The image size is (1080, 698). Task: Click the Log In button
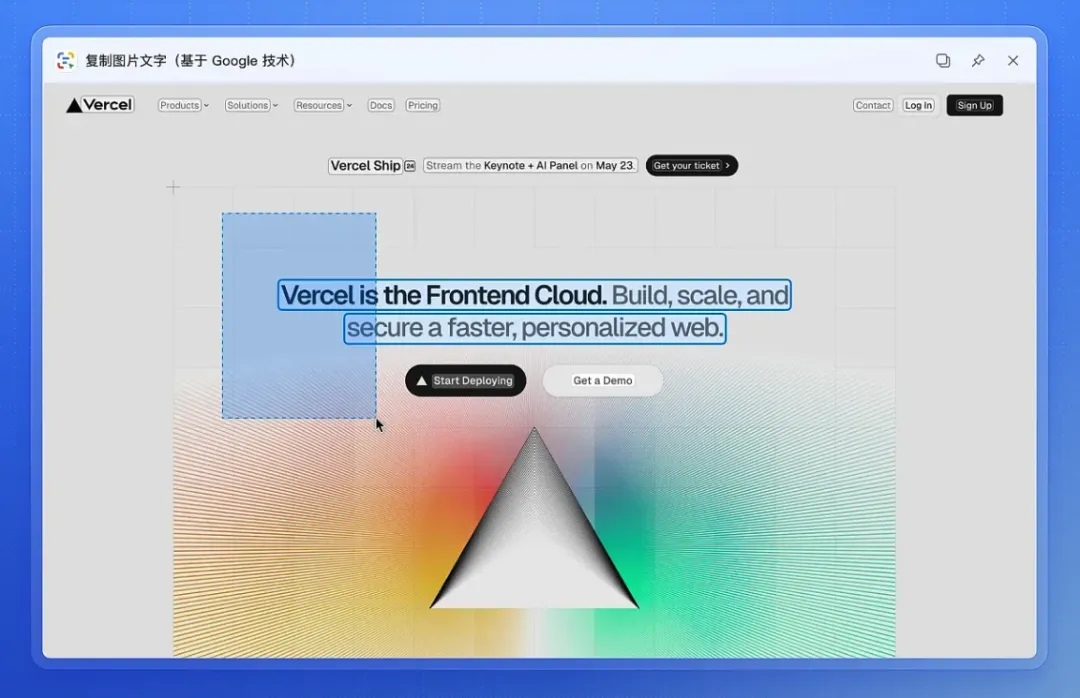918,105
